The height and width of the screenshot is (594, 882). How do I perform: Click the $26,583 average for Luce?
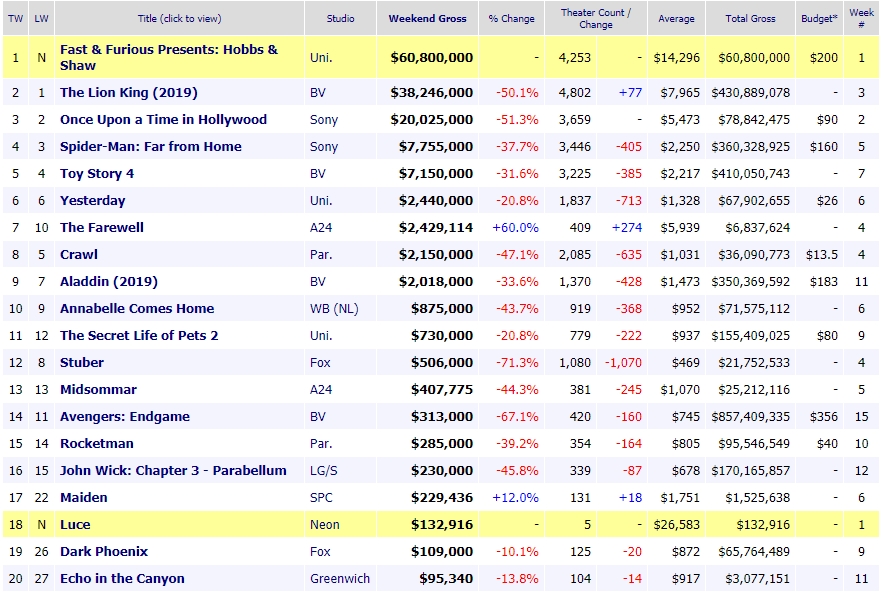677,525
